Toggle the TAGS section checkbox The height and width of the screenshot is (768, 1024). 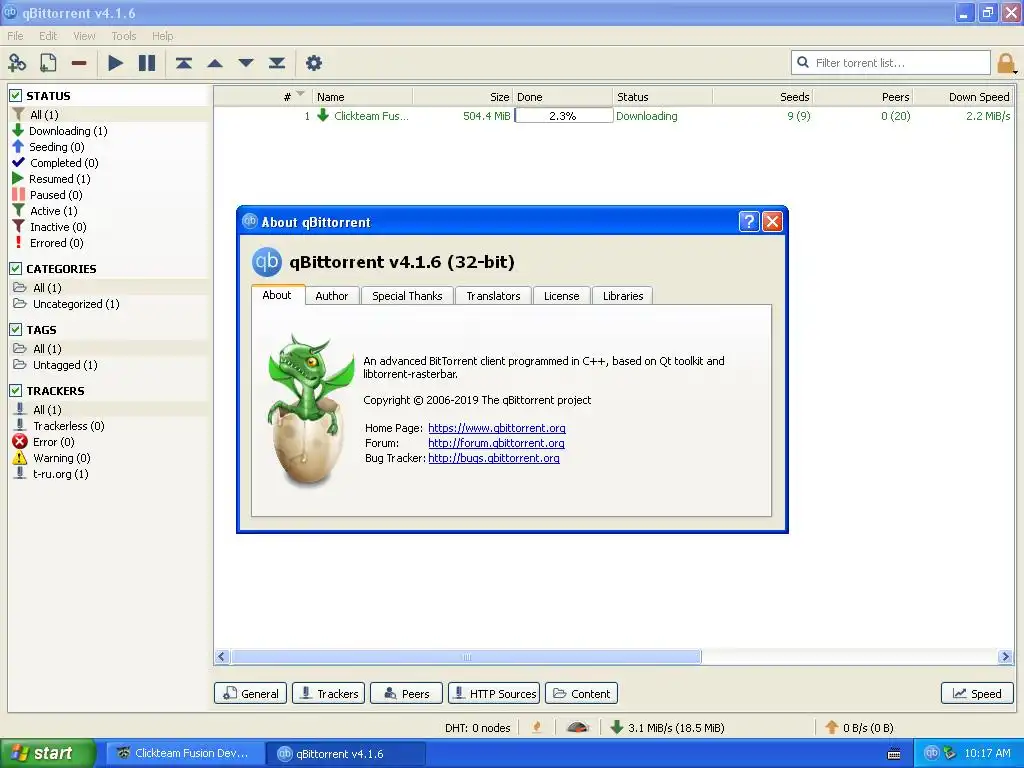(16, 329)
